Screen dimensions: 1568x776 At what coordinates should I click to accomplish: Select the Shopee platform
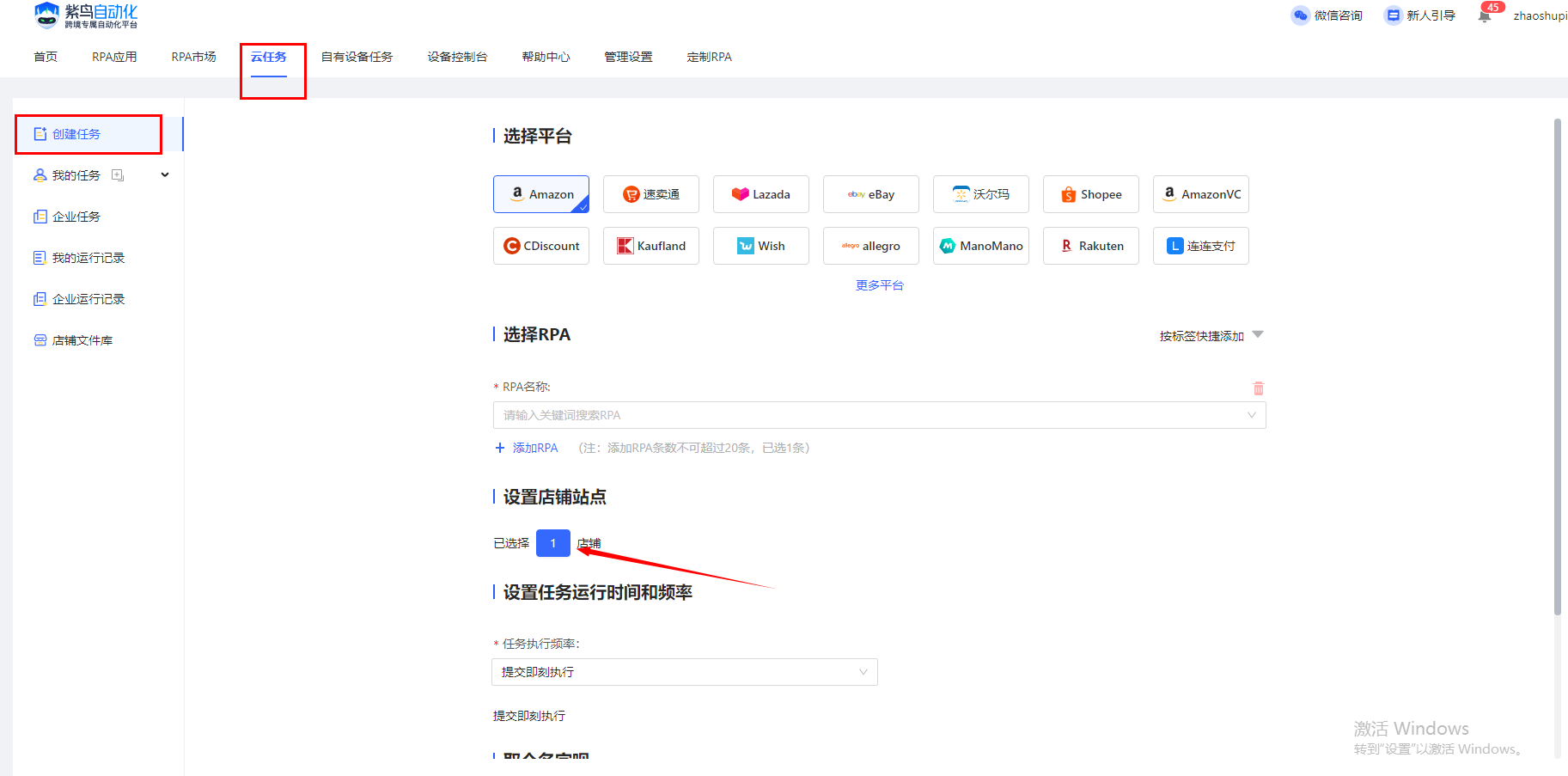coord(1091,194)
